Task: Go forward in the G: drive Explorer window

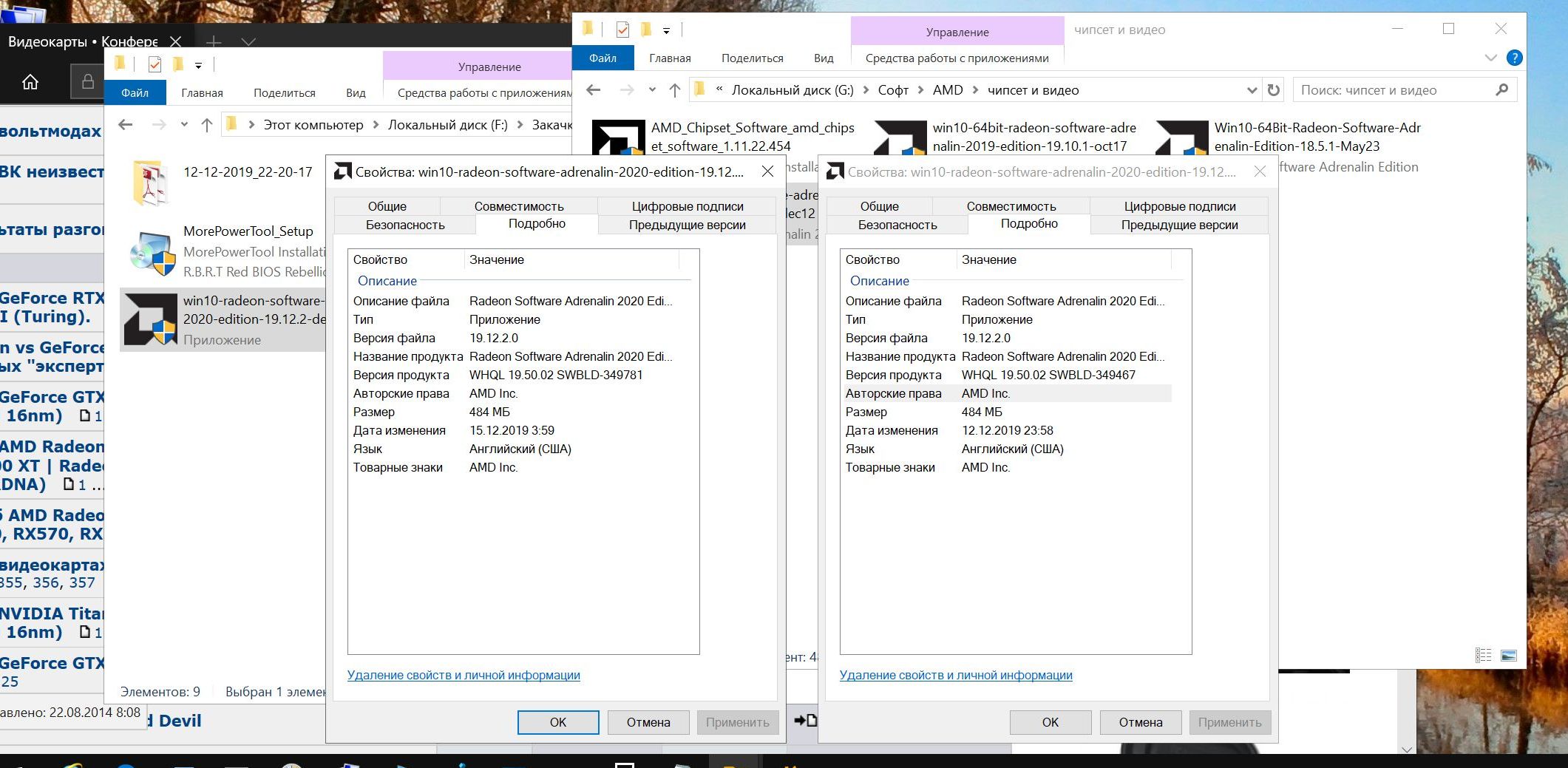Action: tap(627, 90)
